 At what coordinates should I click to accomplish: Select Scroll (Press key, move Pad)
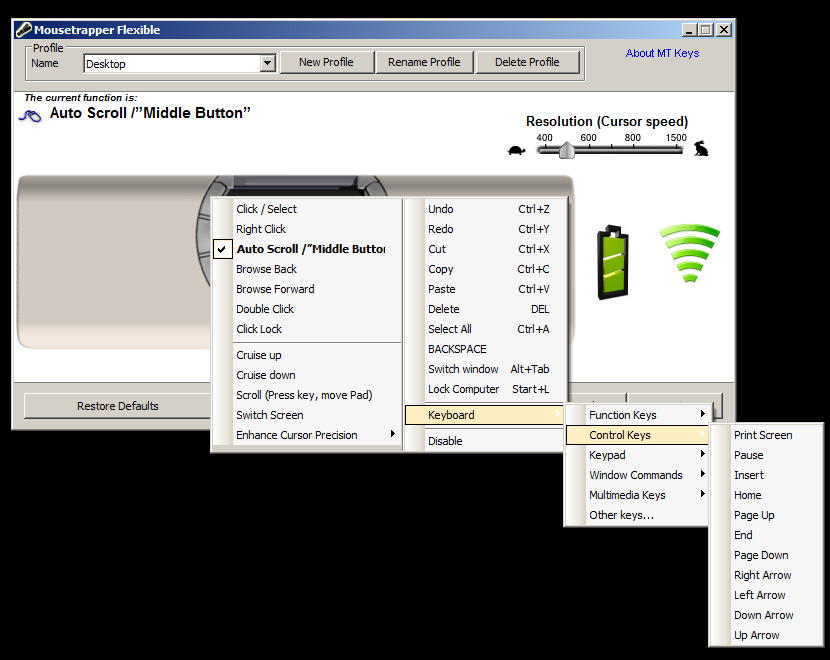[307, 395]
